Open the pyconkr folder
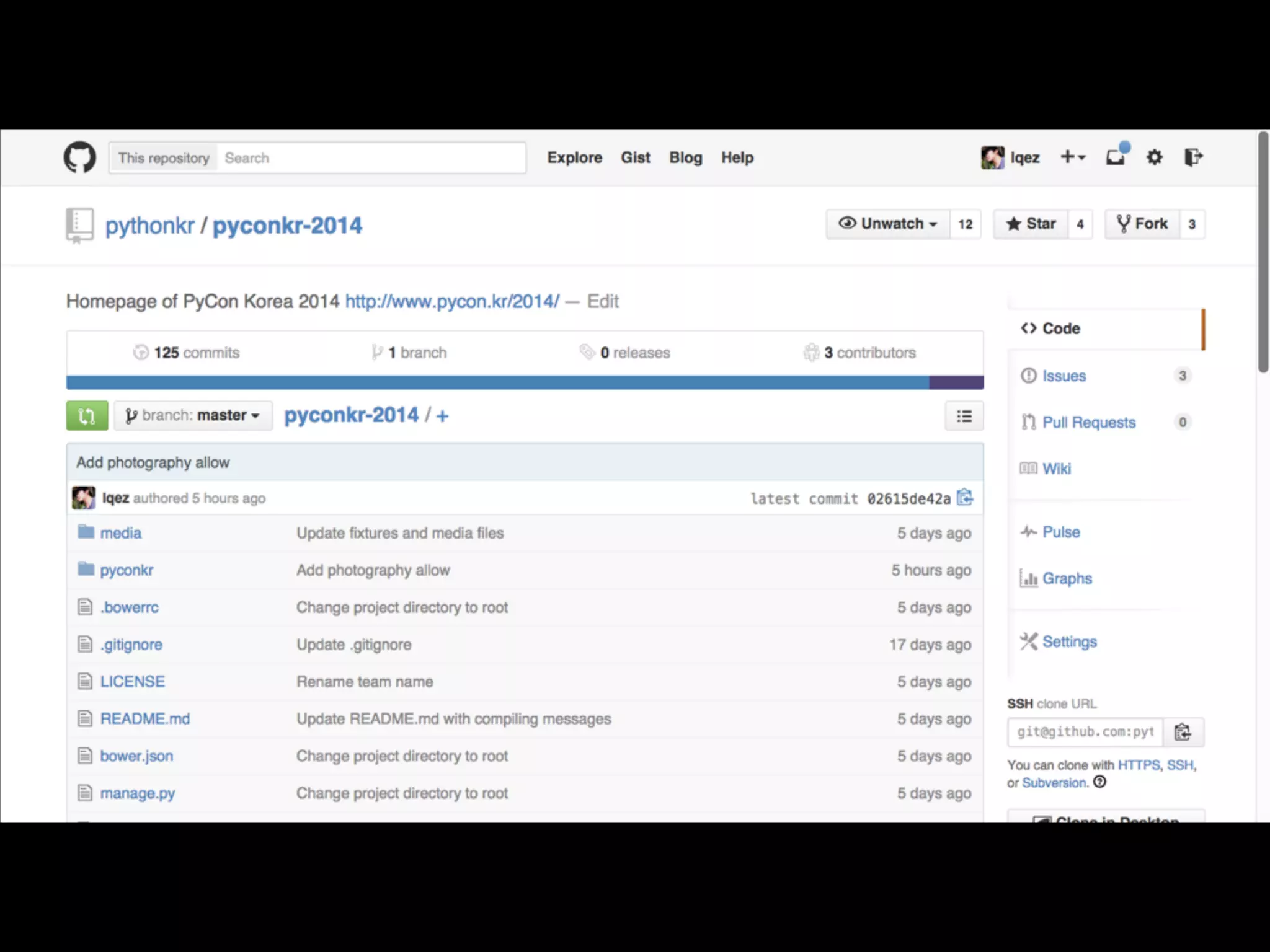 (127, 570)
